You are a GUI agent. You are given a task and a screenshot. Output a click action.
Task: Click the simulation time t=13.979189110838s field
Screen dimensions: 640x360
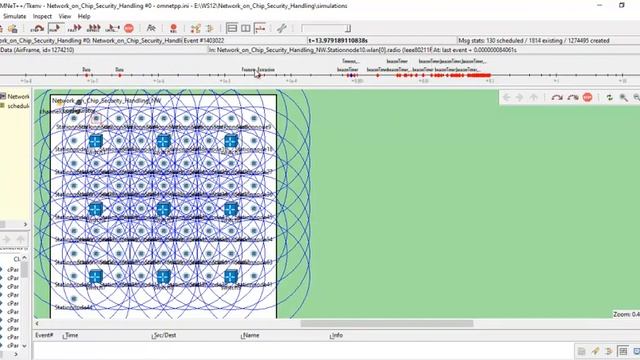pyautogui.click(x=338, y=40)
